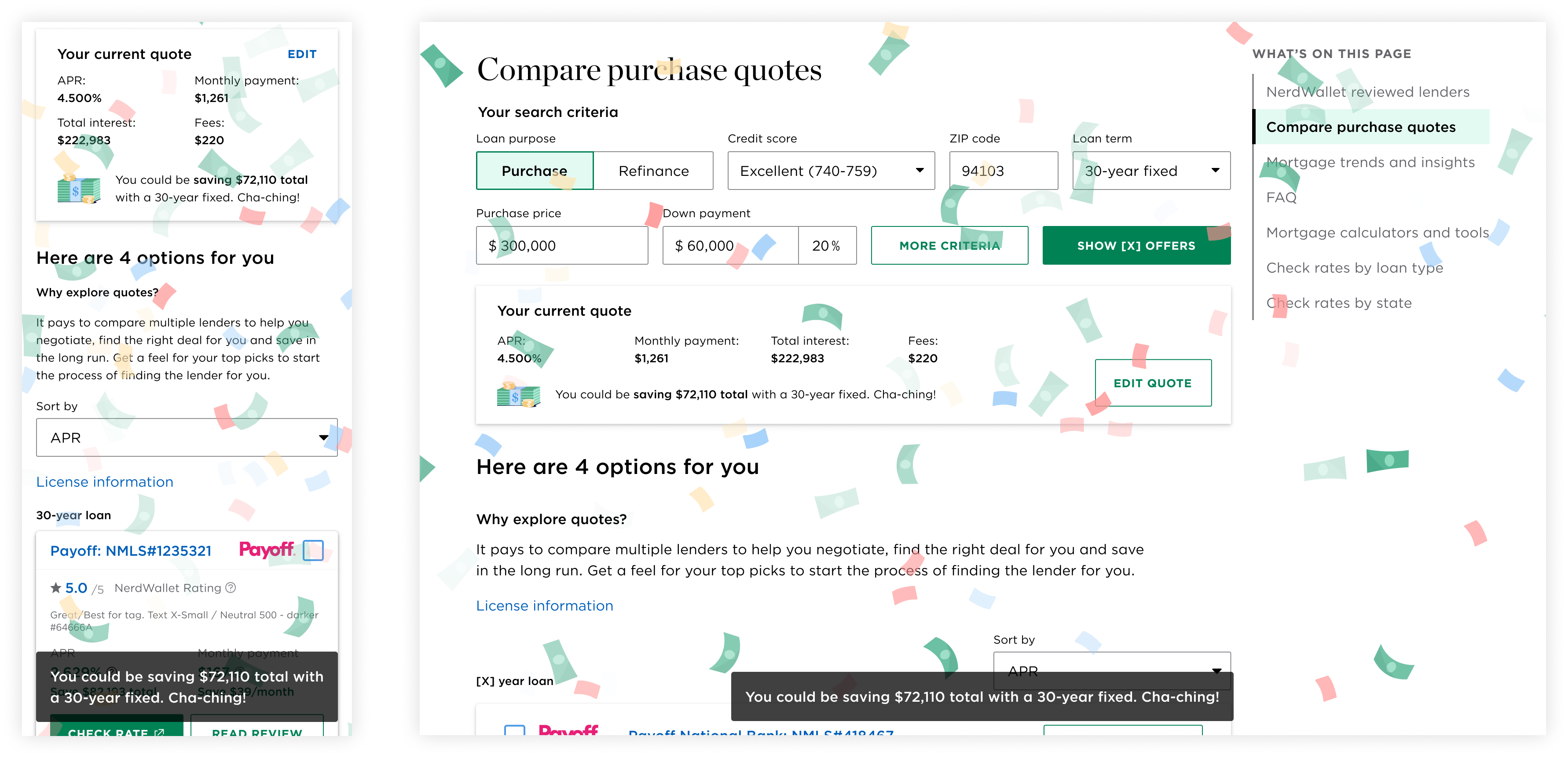This screenshot has width=1568, height=758.
Task: Click the cash stack icon in mobile quote card
Action: 78,189
